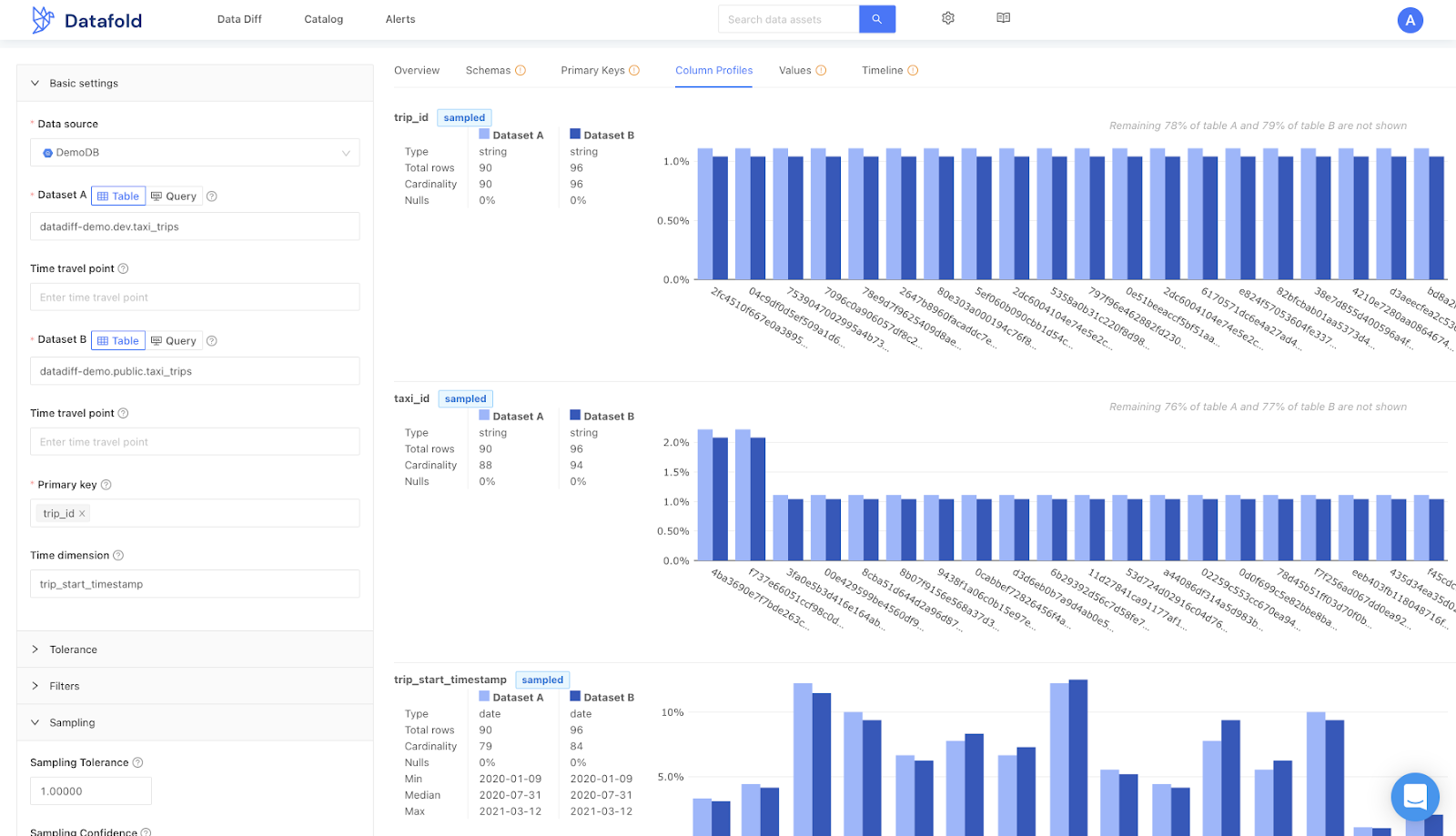Switch to the Overview tab
1456x836 pixels.
[x=417, y=70]
